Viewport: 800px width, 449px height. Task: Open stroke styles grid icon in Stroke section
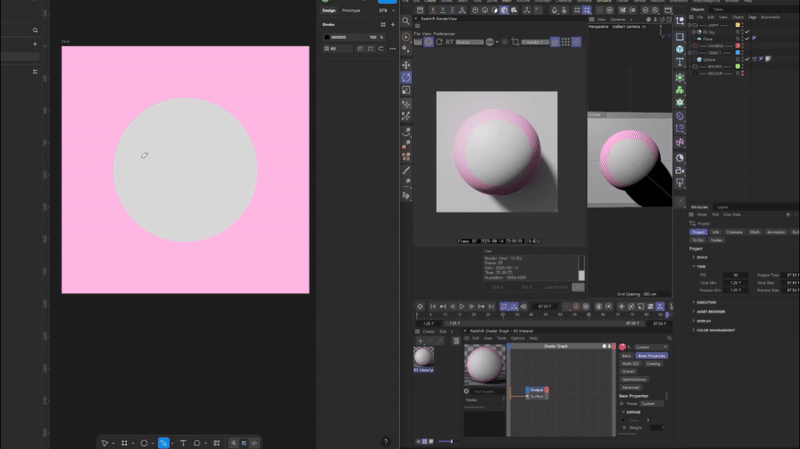[x=383, y=24]
